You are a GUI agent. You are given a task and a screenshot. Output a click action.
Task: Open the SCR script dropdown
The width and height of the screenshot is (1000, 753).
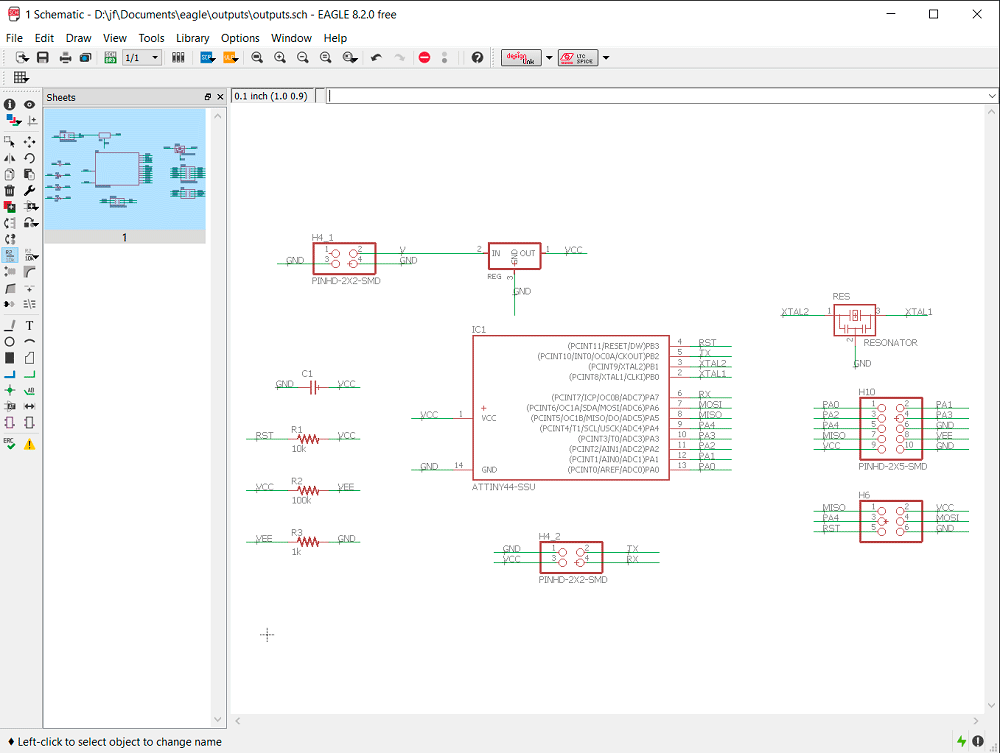(208, 57)
